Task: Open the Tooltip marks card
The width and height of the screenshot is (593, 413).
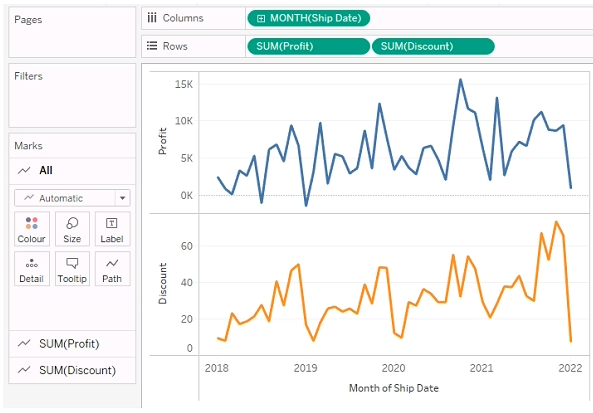Action: 72,269
